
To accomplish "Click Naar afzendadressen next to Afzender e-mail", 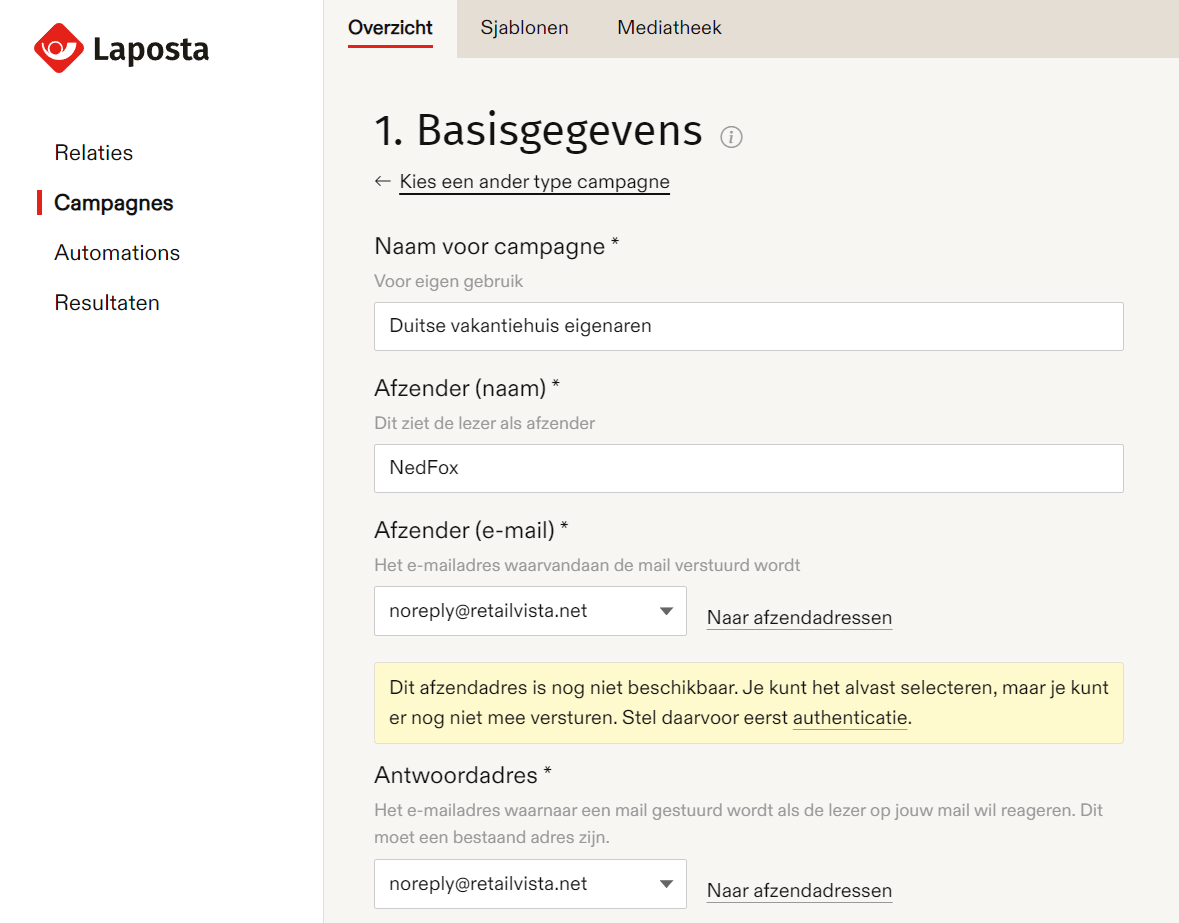I will click(x=798, y=617).
